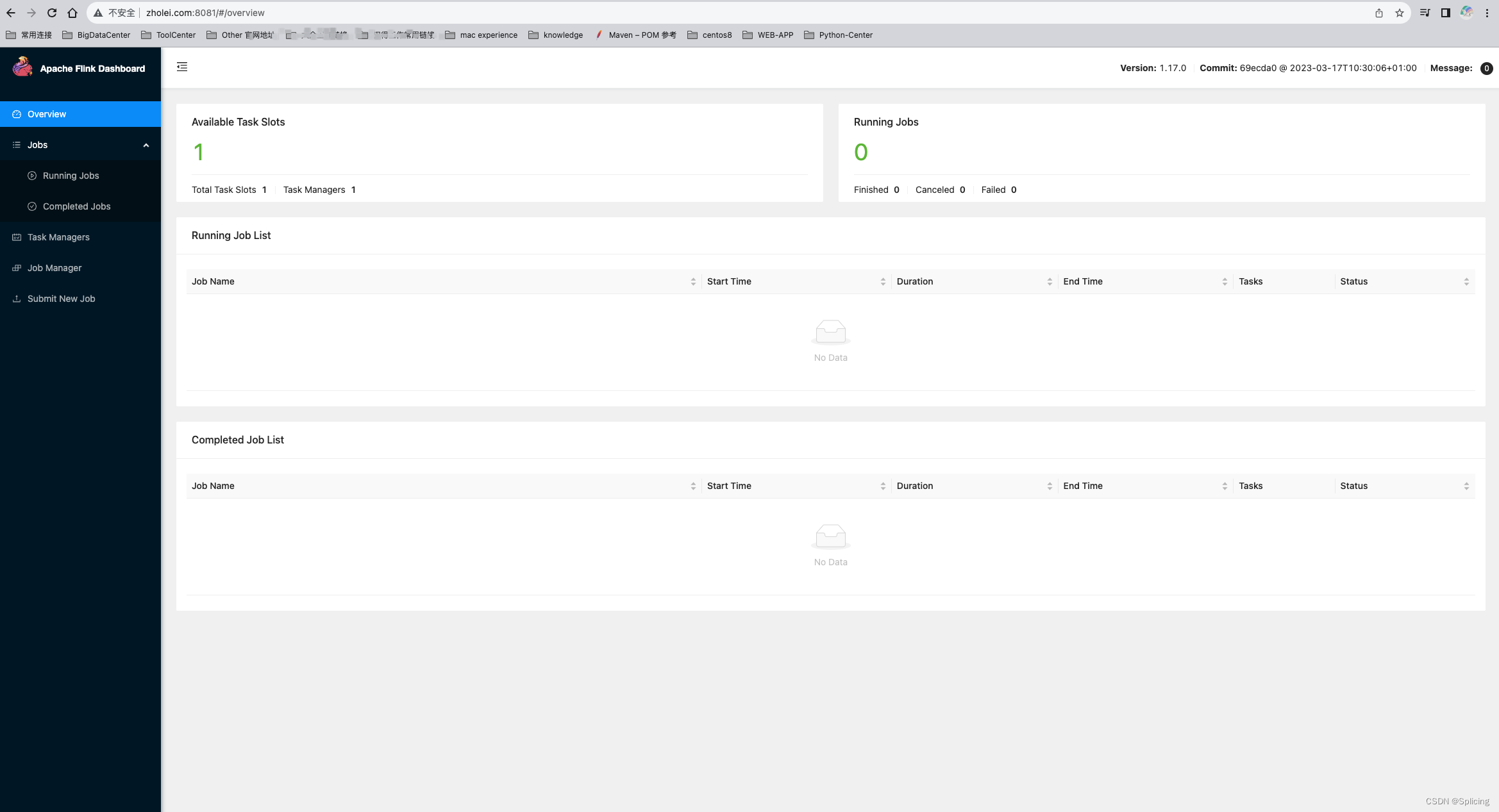Navigate to Completed Jobs menu item
1499x812 pixels.
click(x=76, y=206)
